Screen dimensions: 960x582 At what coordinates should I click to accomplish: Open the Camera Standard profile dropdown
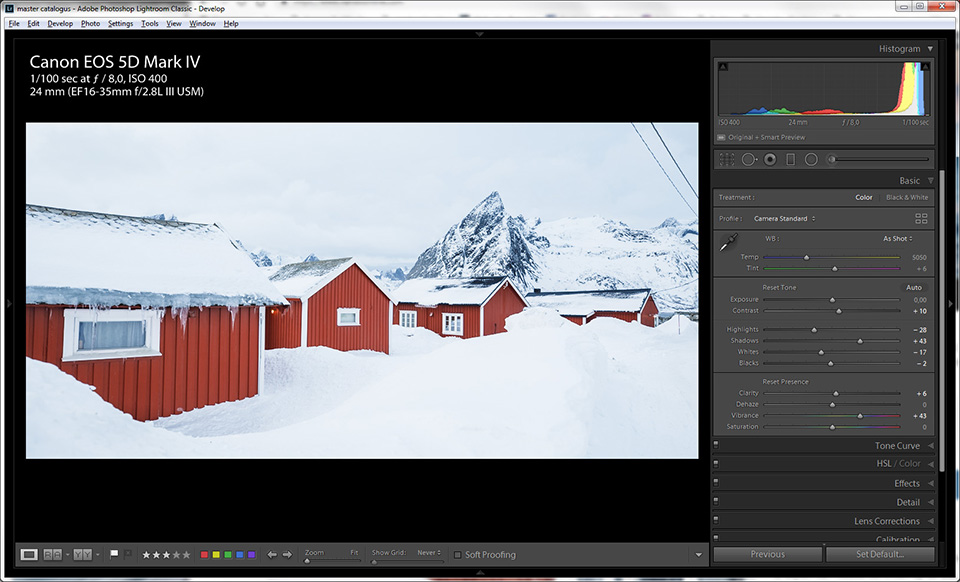coord(784,218)
